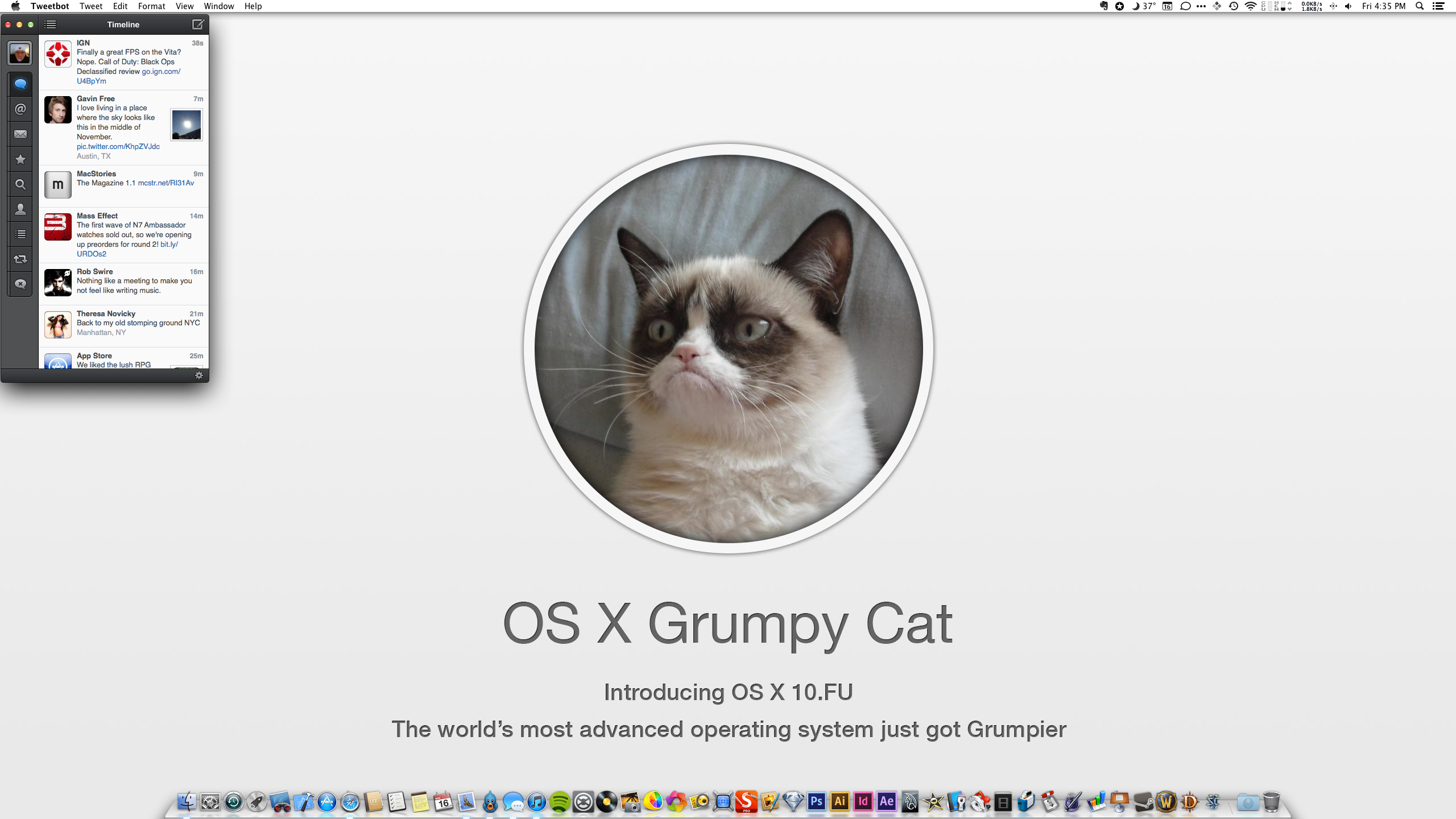
Task: Click Rob Swire's name in the timeline
Action: 95,271
